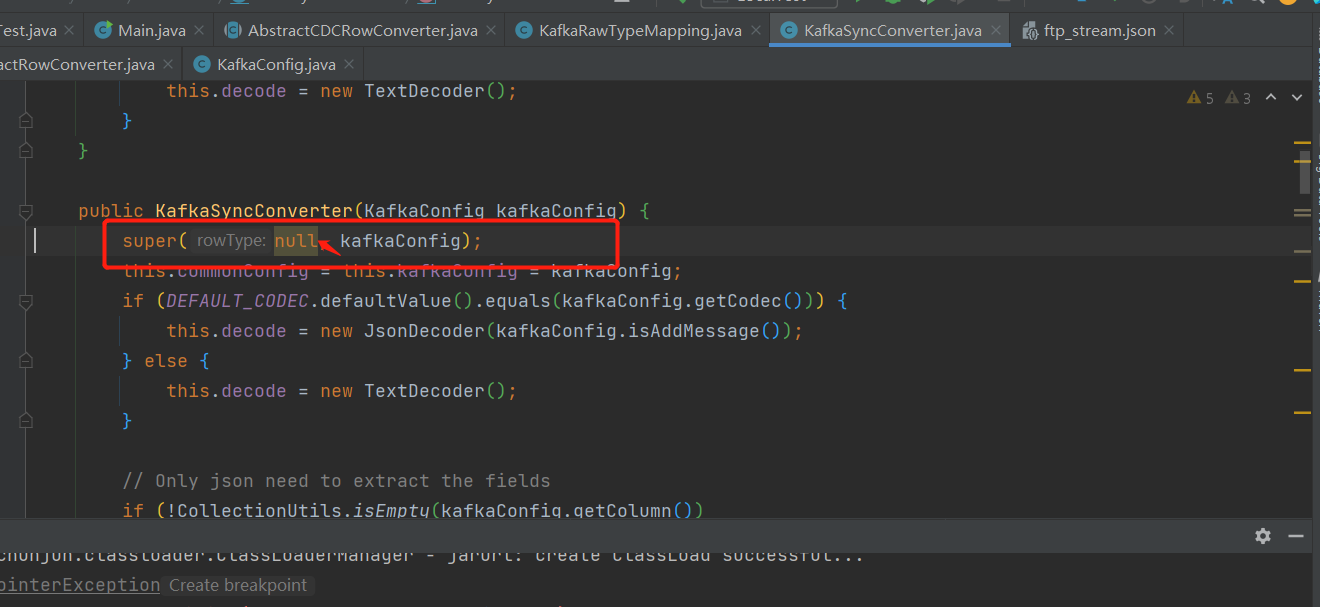Toggle a breakpoint via Create breakpoint
The height and width of the screenshot is (607, 1320).
(238, 585)
